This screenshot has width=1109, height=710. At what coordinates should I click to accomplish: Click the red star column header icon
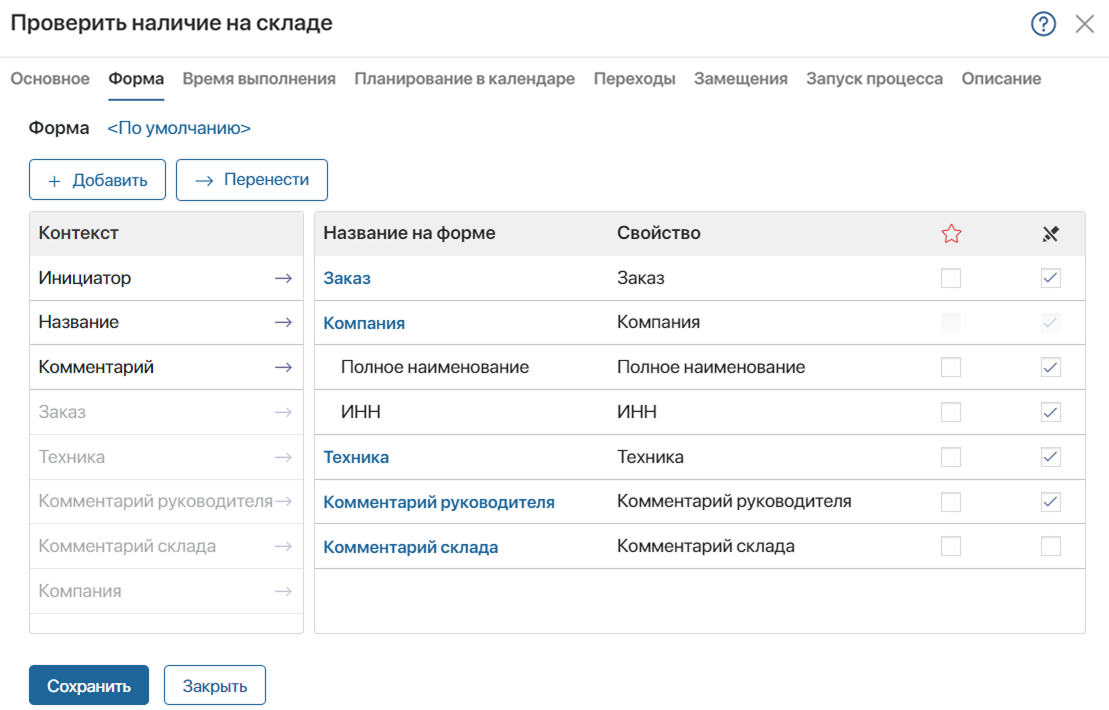pyautogui.click(x=951, y=233)
